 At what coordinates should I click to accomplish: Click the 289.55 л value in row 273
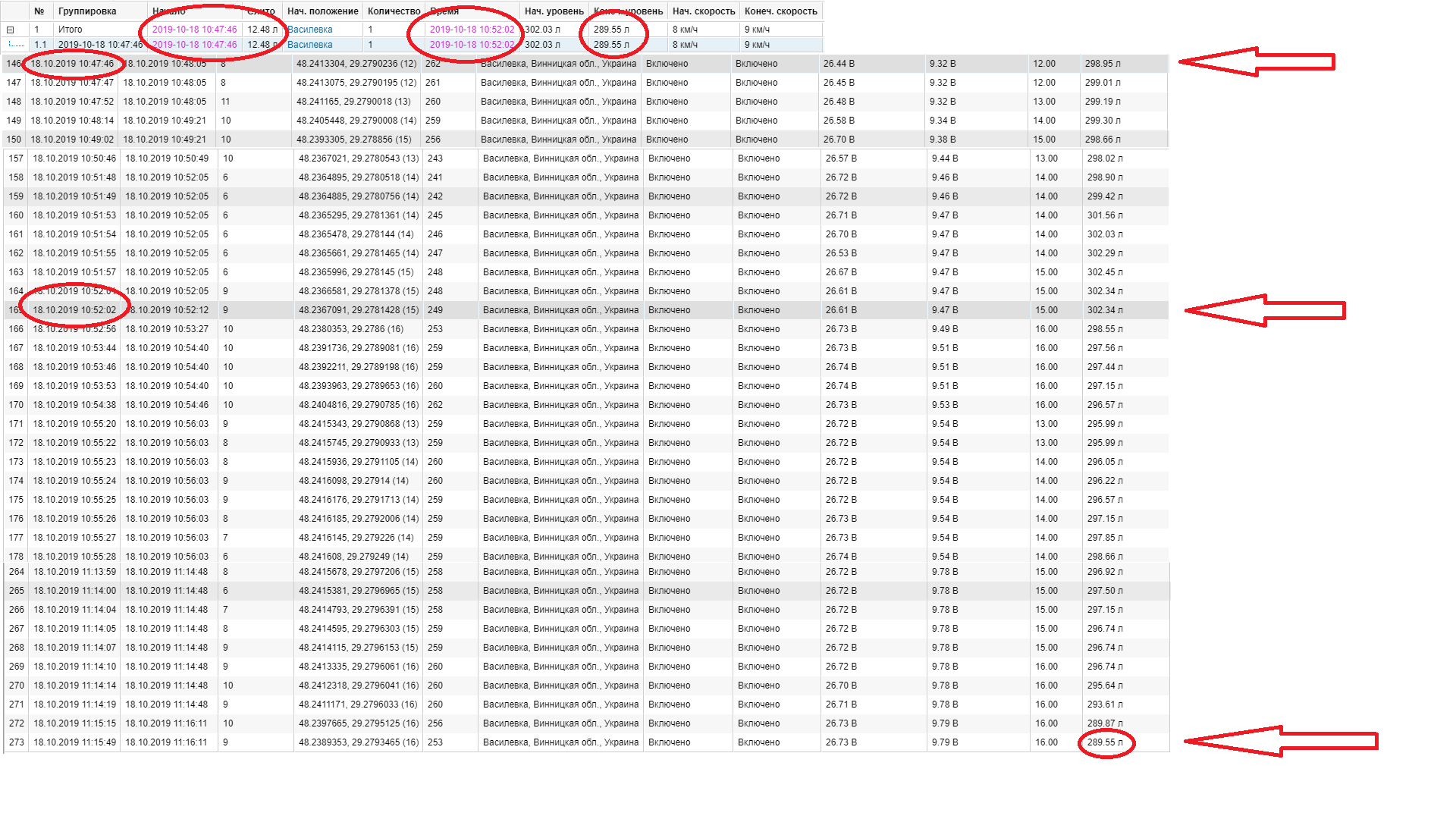pyautogui.click(x=1105, y=742)
